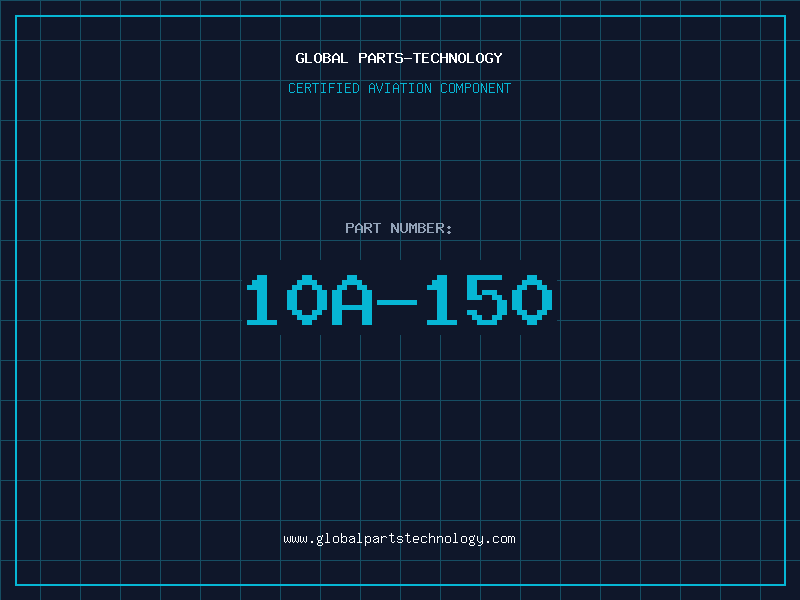Viewport: 800px width, 600px height.
Task: Click the GLOBAL PARTS-TECHNOLOGY heading
Action: 399,58
